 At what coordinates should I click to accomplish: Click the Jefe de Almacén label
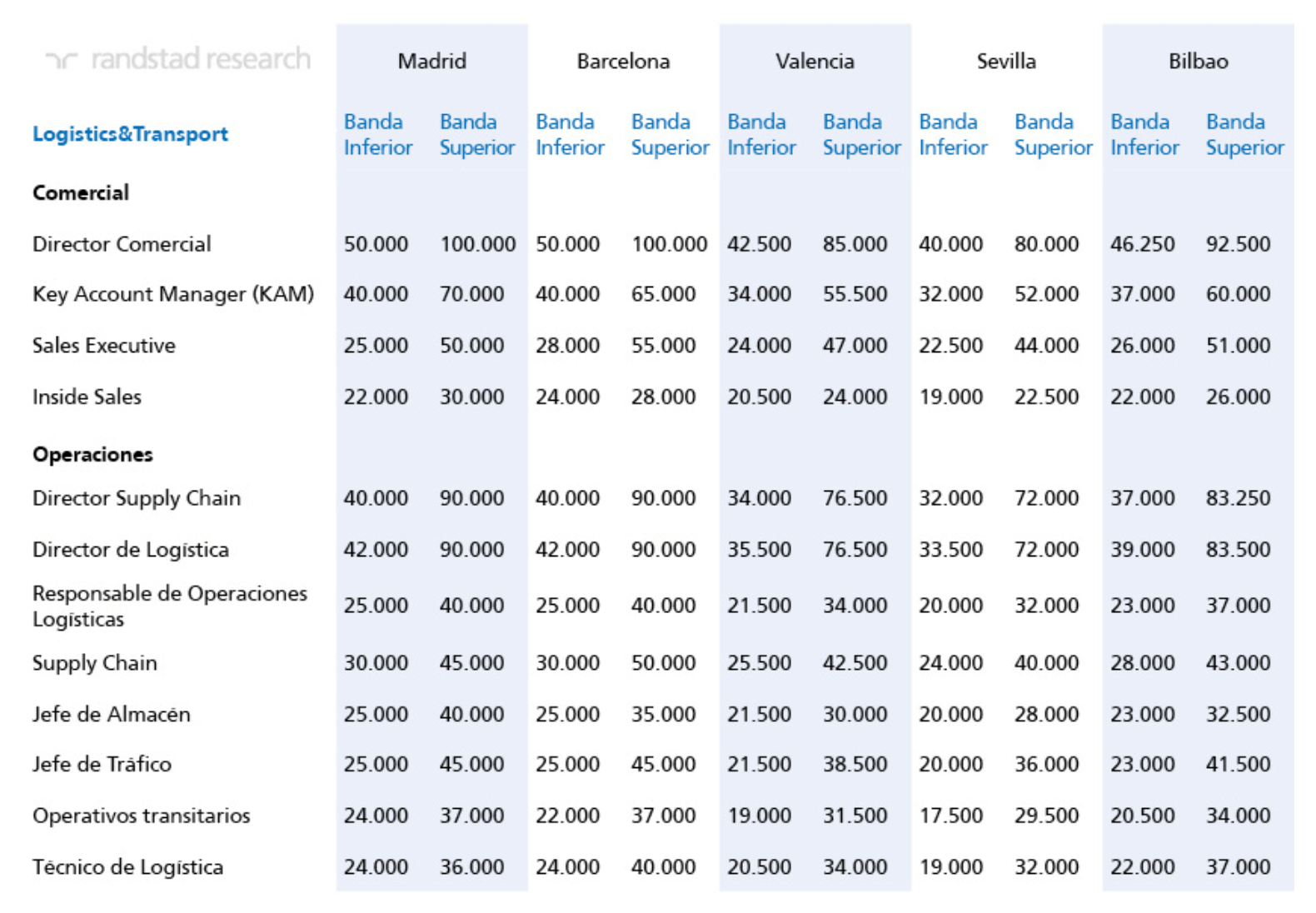112,715
